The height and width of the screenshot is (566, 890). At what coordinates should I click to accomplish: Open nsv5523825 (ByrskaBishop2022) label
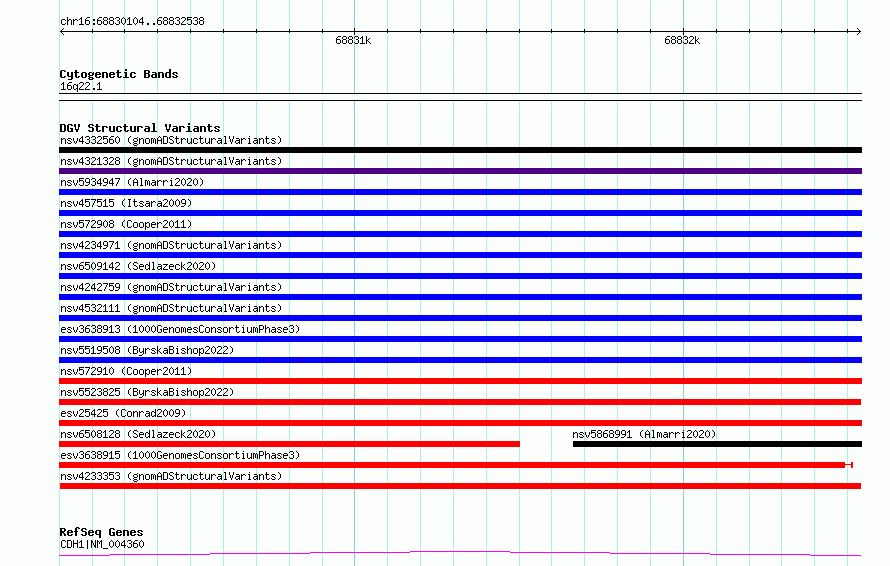point(147,392)
